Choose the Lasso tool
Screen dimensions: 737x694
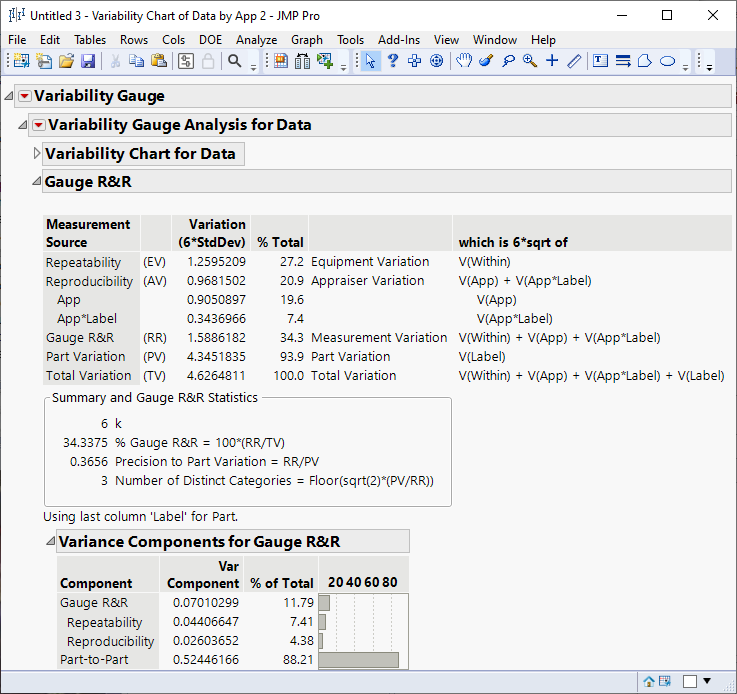tap(508, 61)
